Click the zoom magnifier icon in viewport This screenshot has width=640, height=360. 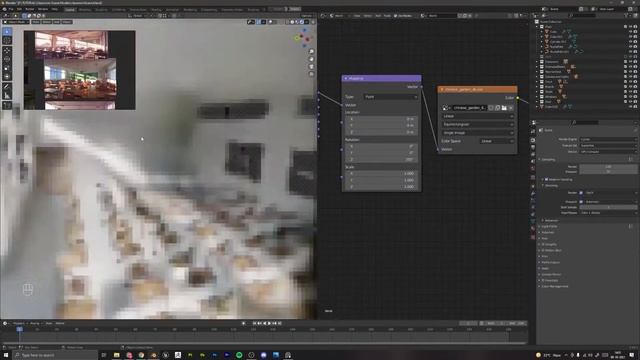(x=311, y=51)
